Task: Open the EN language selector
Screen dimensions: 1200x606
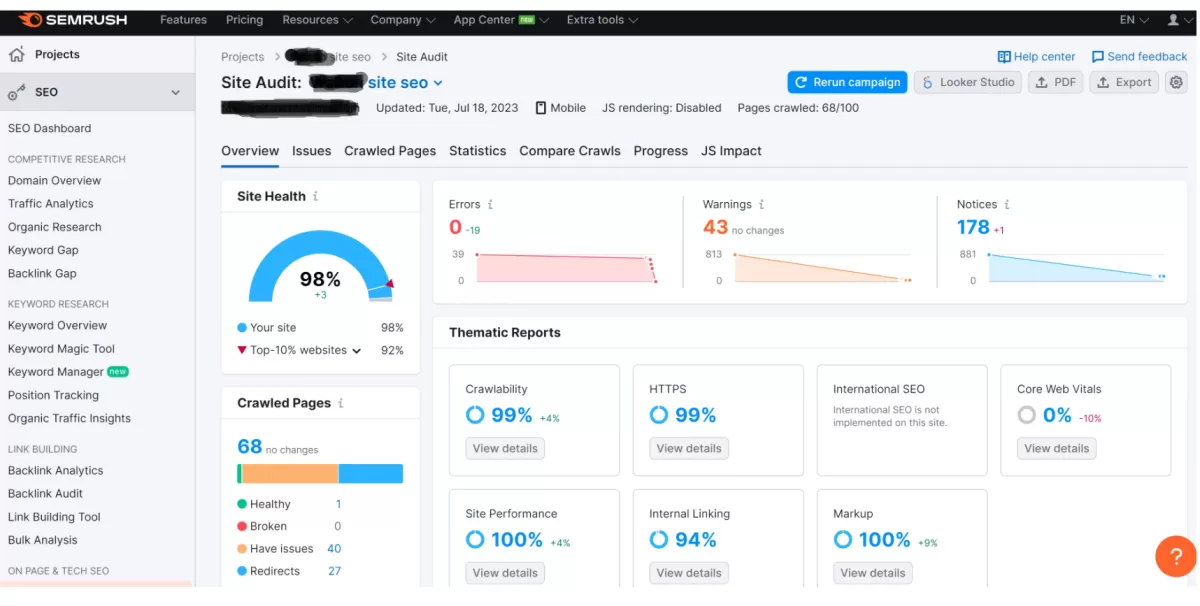Action: (x=1134, y=20)
